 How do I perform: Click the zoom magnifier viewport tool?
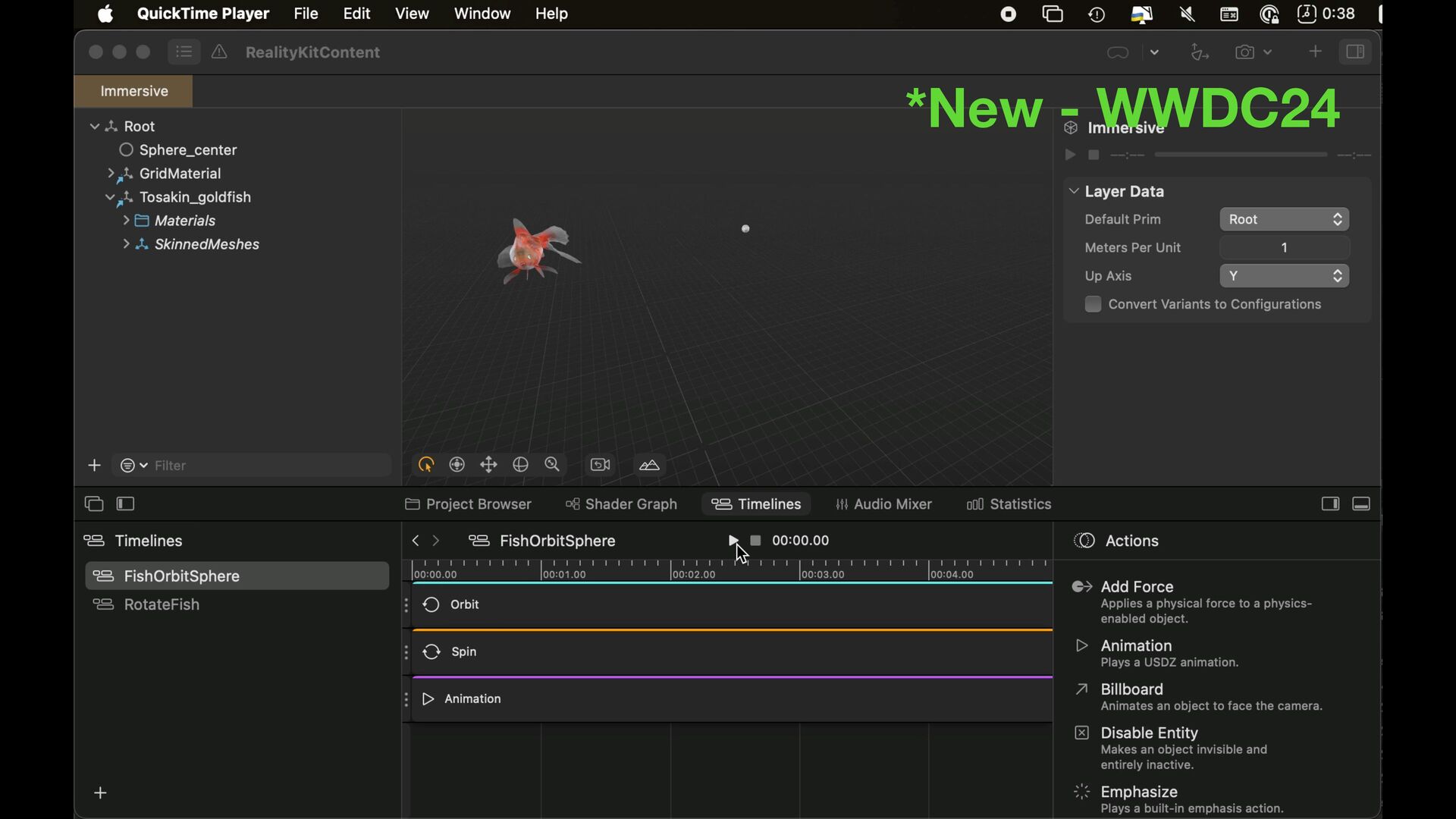552,465
